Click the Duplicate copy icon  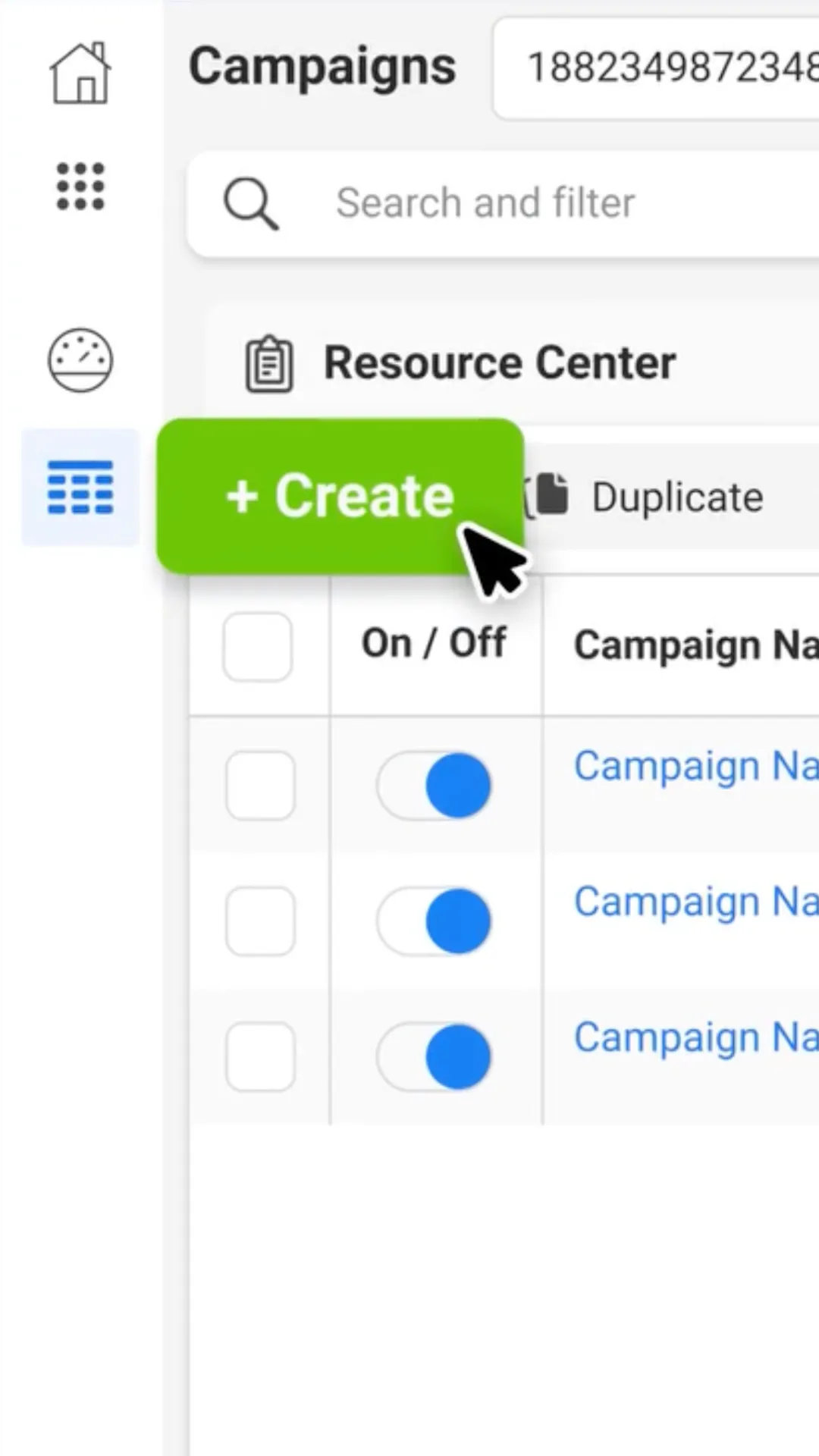click(548, 497)
